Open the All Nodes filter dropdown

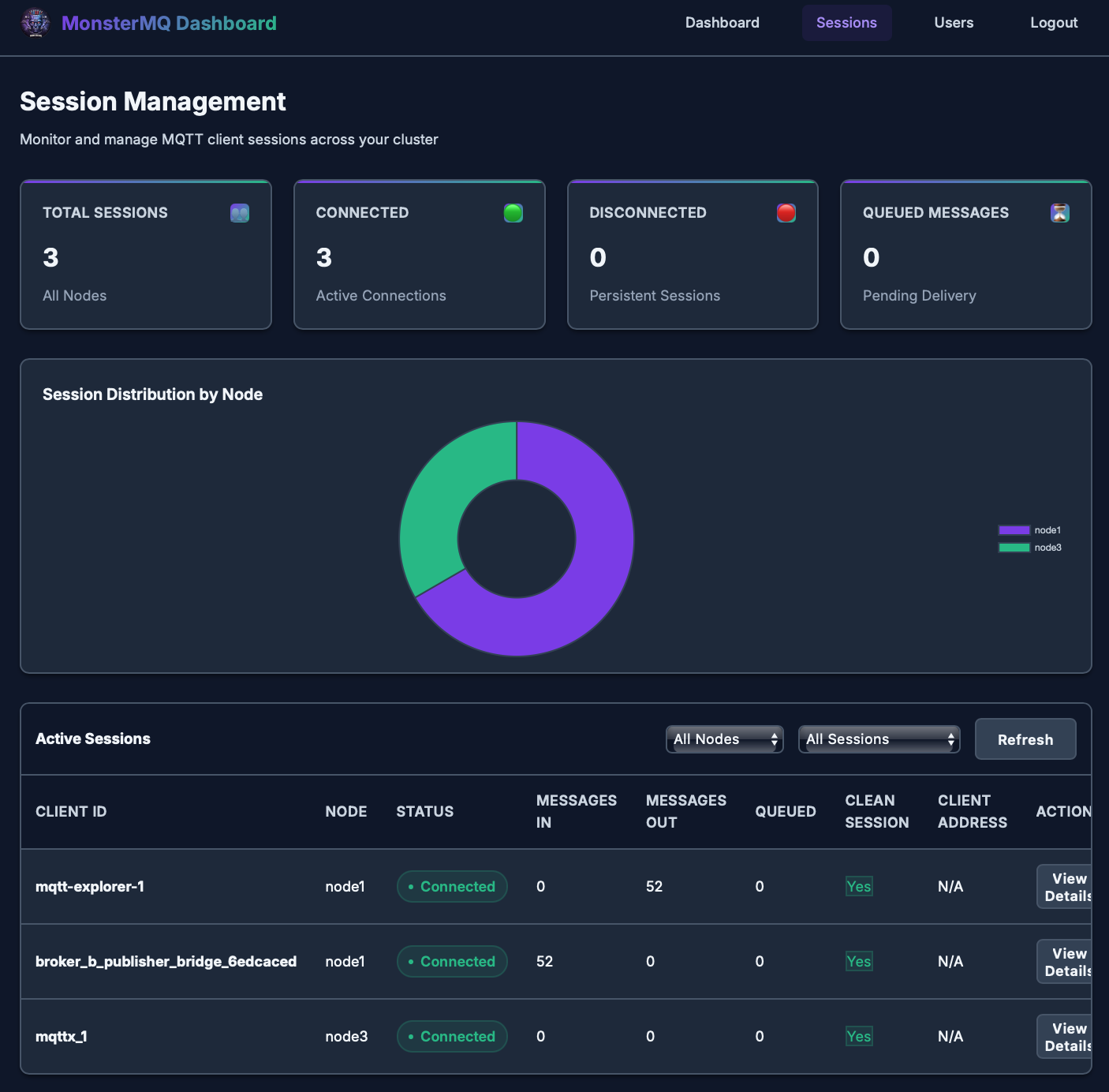(x=725, y=739)
